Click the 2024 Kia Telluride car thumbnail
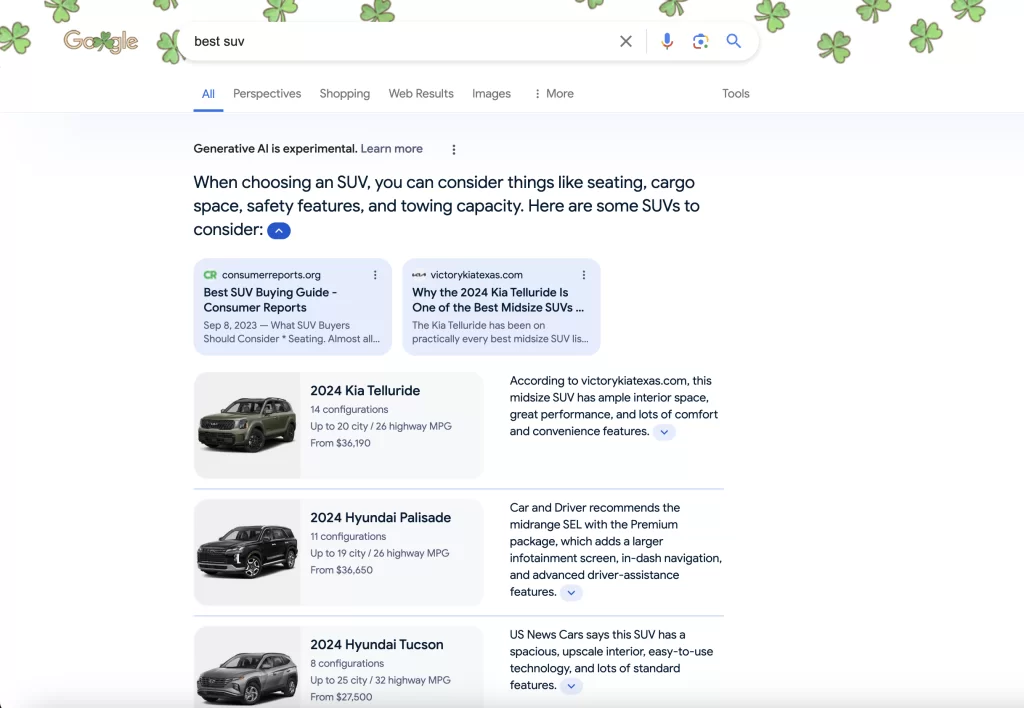The image size is (1024, 708). pyautogui.click(x=247, y=425)
